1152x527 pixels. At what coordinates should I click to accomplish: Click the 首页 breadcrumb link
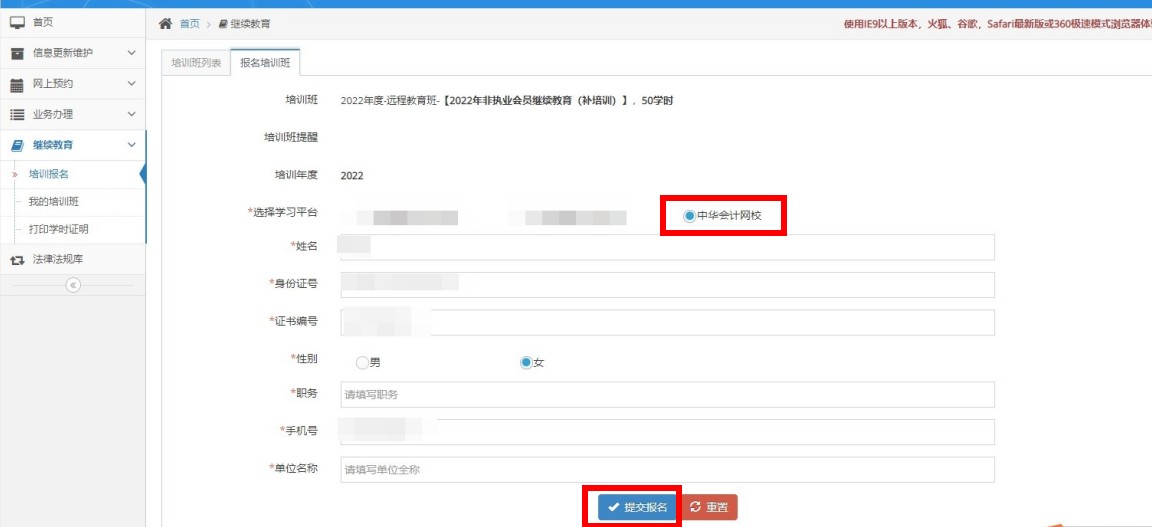click(x=190, y=24)
